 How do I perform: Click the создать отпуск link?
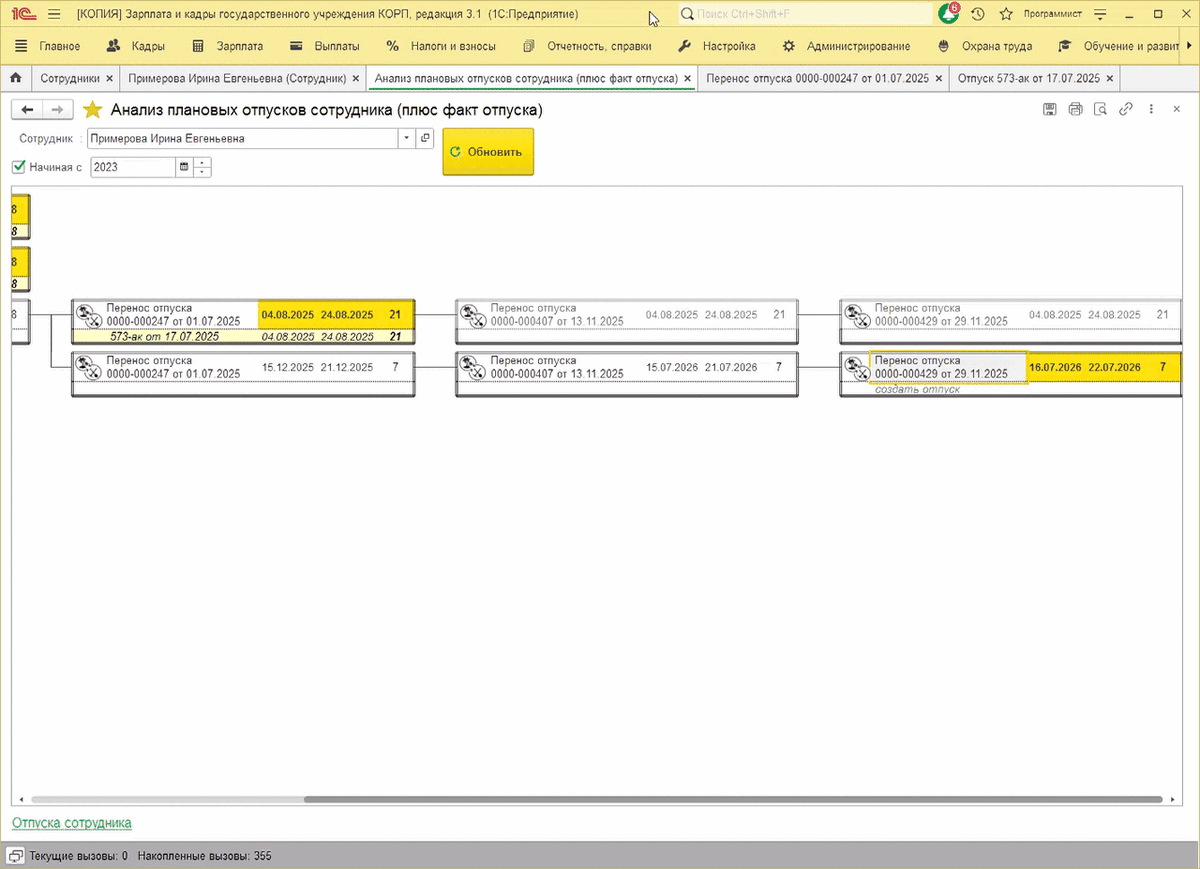coord(917,389)
